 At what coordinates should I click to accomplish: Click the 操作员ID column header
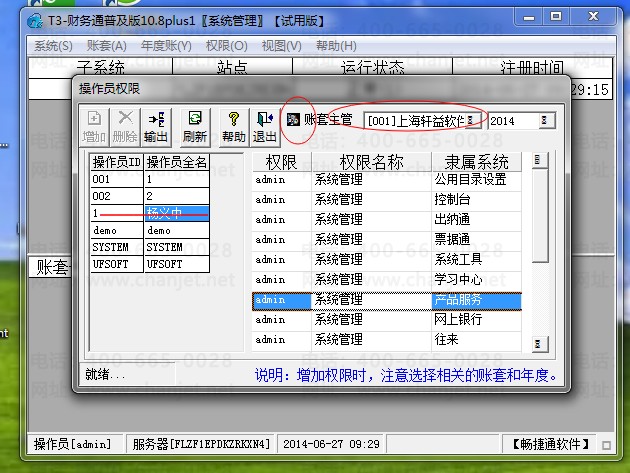point(117,162)
